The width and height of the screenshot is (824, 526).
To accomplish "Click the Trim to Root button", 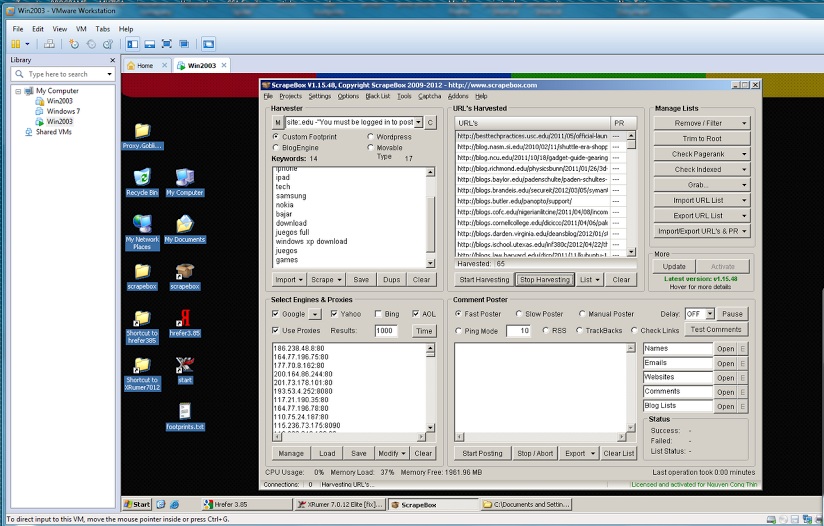I will [702, 139].
